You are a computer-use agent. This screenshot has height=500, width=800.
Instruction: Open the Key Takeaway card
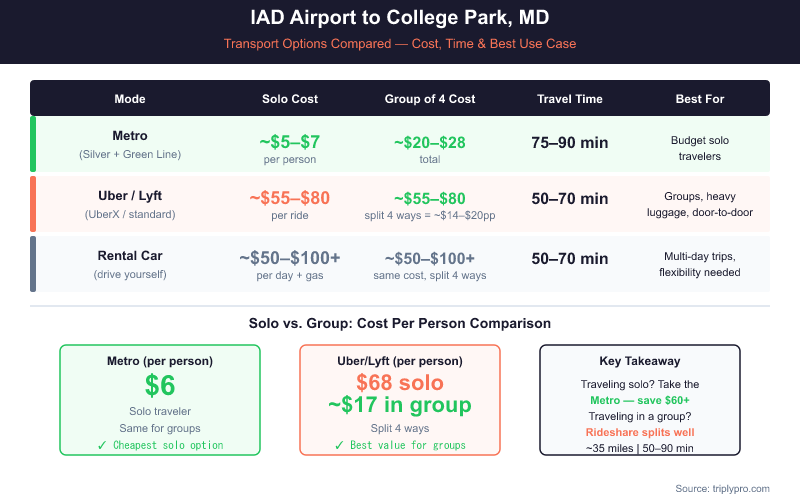[640, 399]
